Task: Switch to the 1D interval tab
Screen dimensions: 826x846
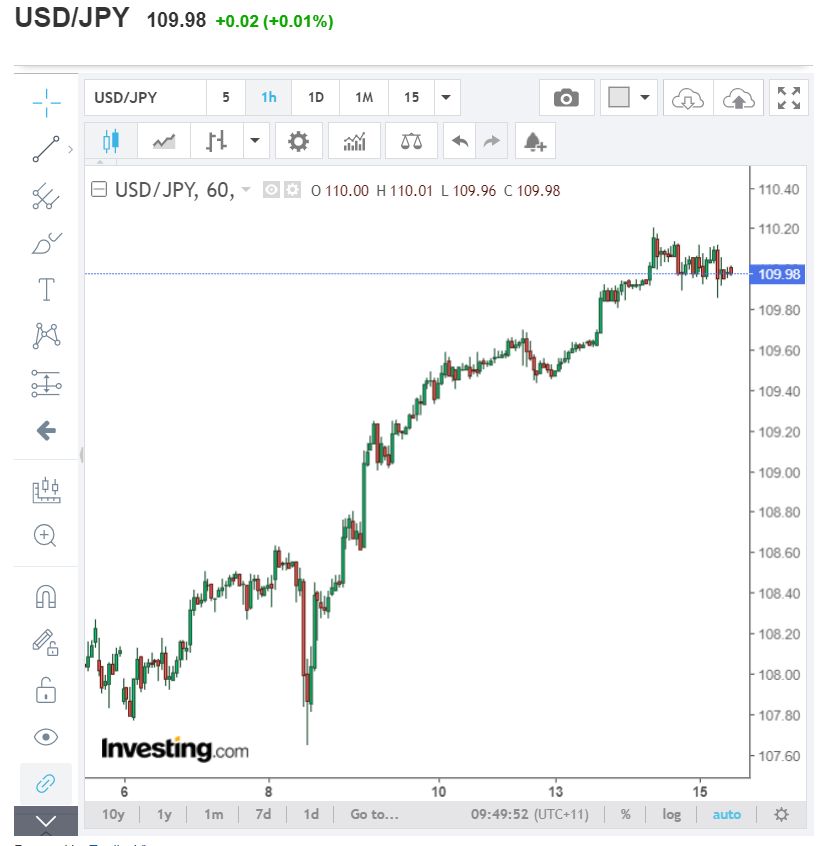Action: 316,98
